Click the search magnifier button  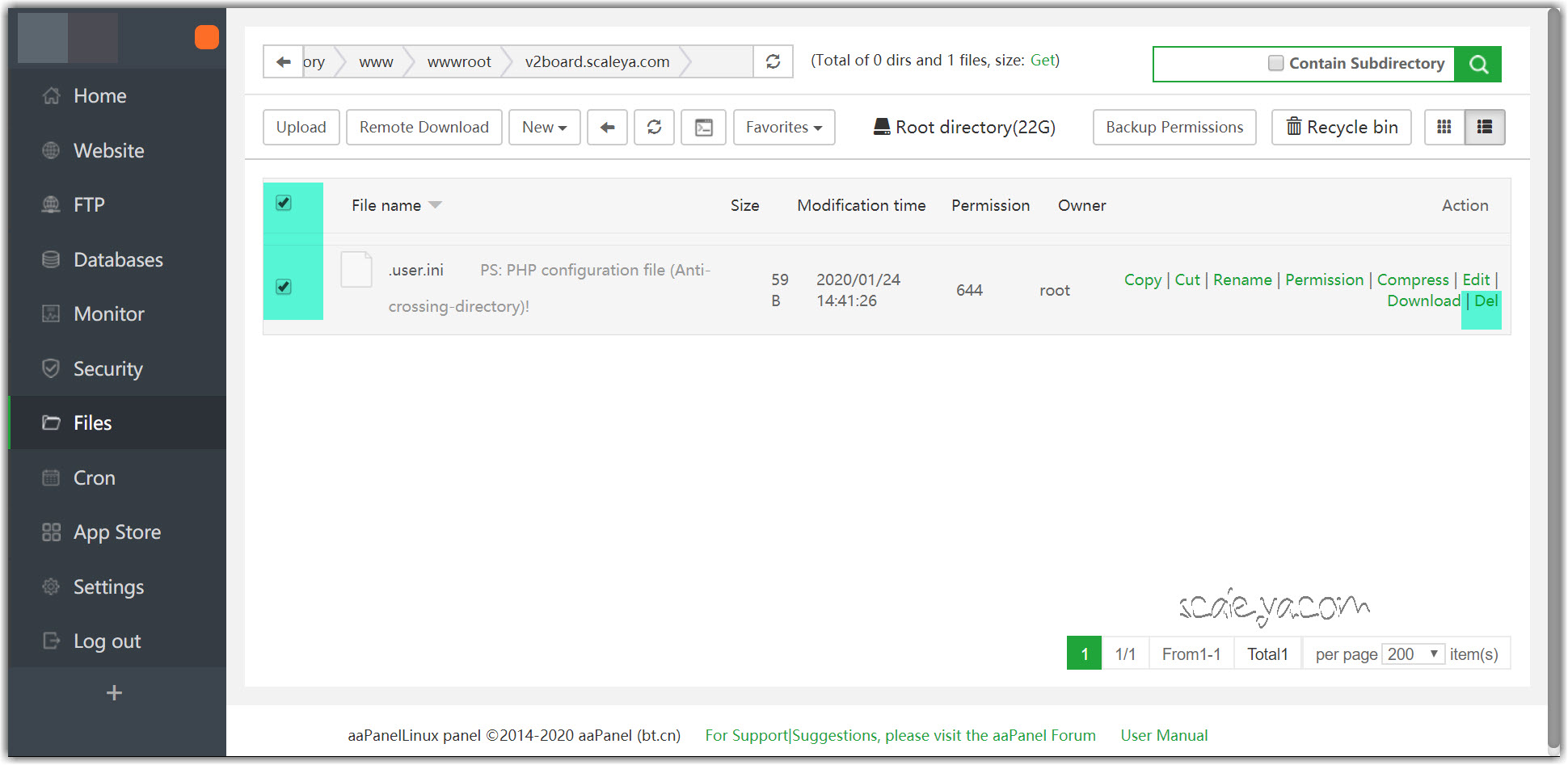tap(1477, 64)
